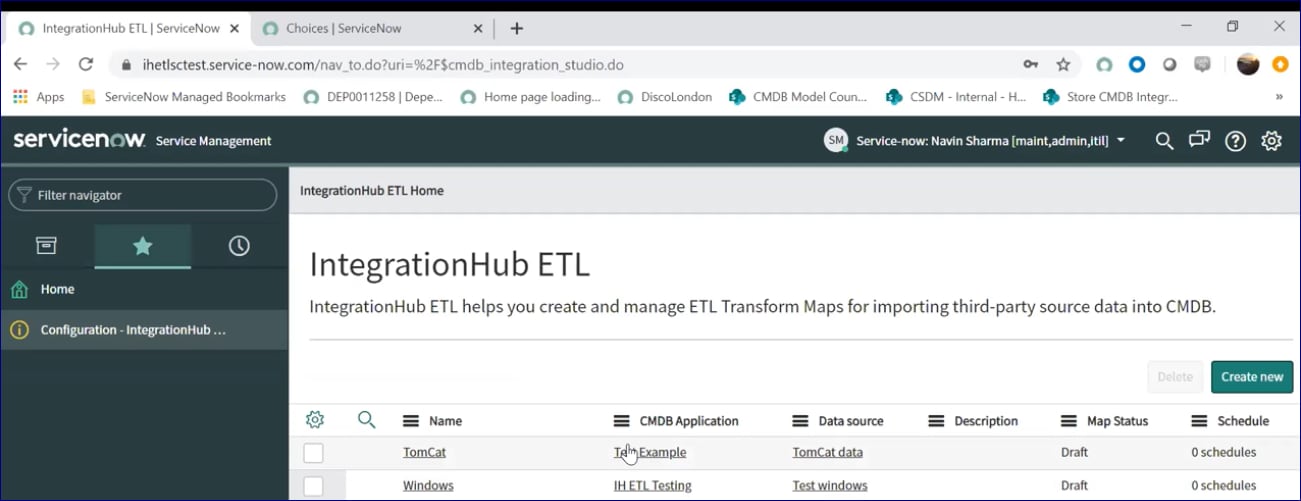The width and height of the screenshot is (1301, 501).
Task: Click 0 schedules in Windows row
Action: pos(1224,485)
